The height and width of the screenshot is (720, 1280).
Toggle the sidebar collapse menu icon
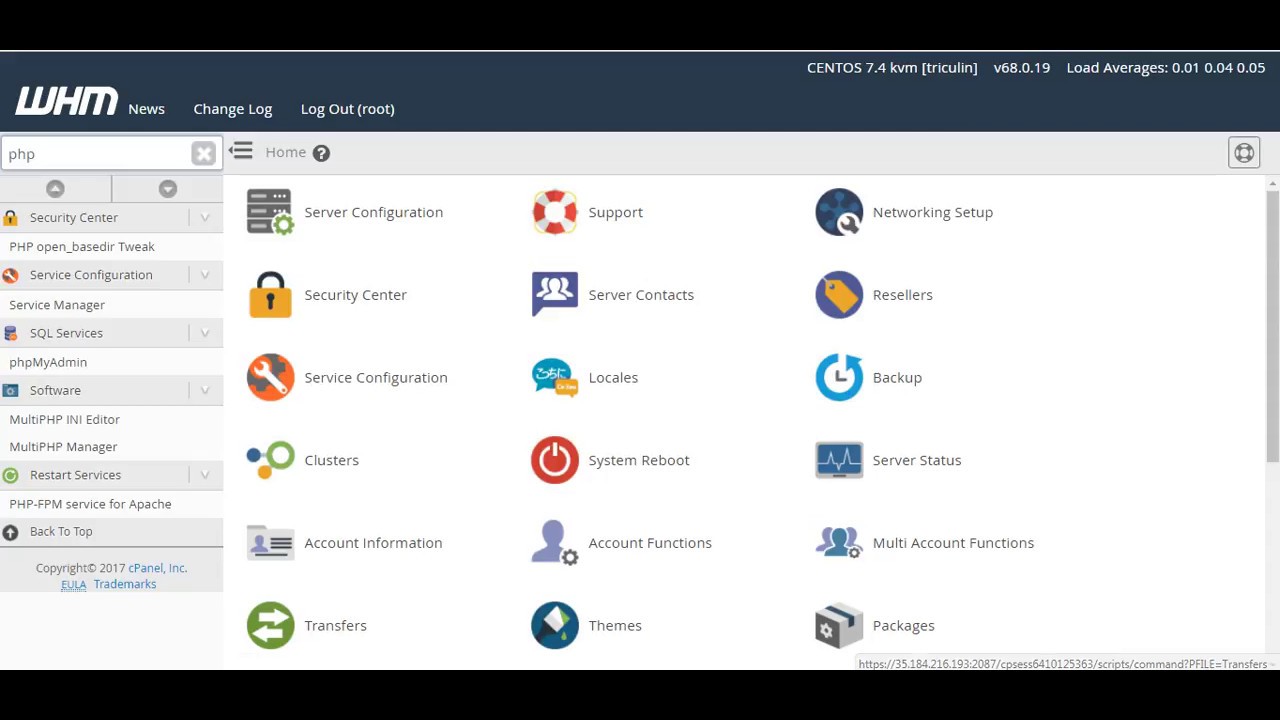(241, 151)
